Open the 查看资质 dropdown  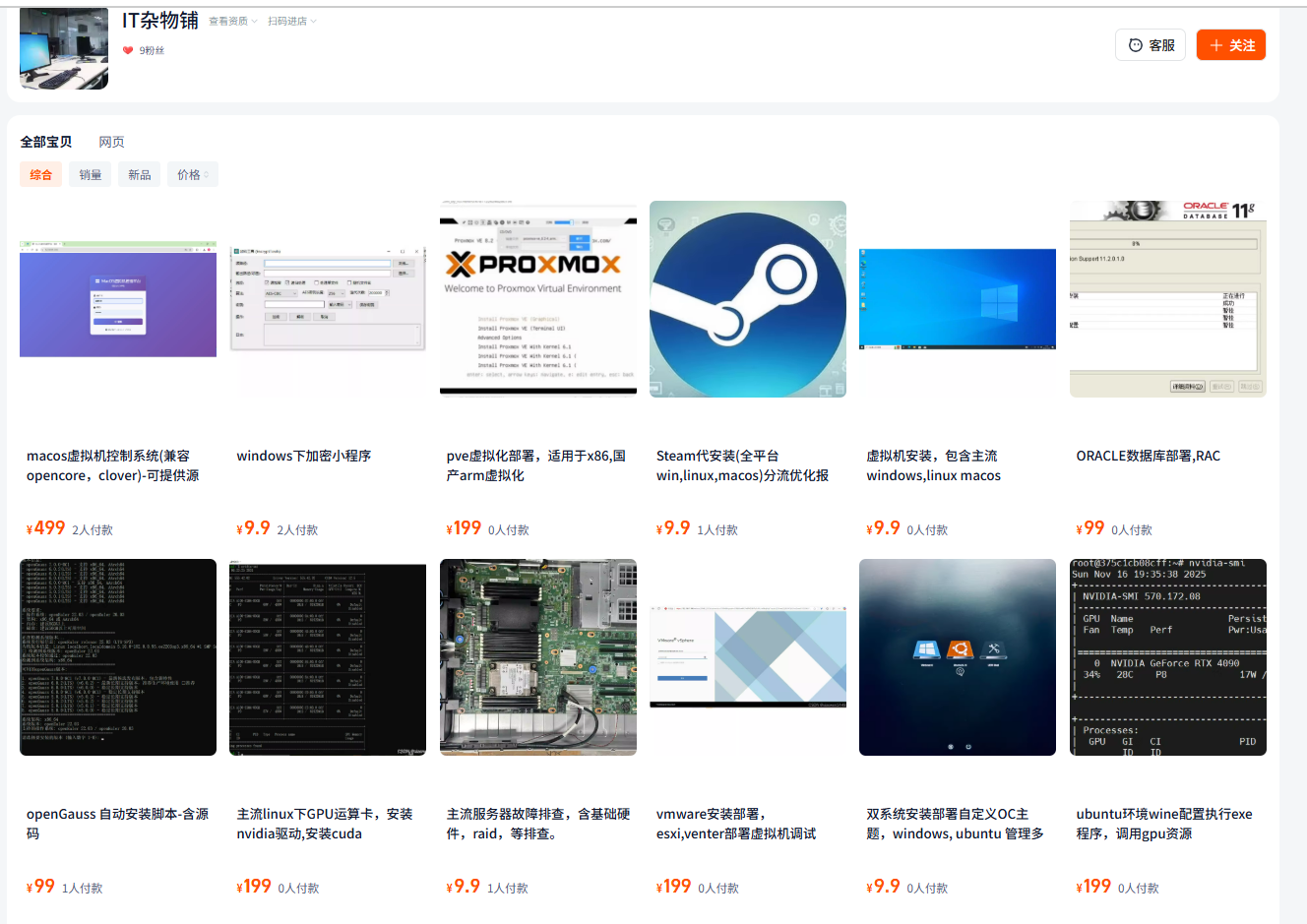tap(233, 21)
